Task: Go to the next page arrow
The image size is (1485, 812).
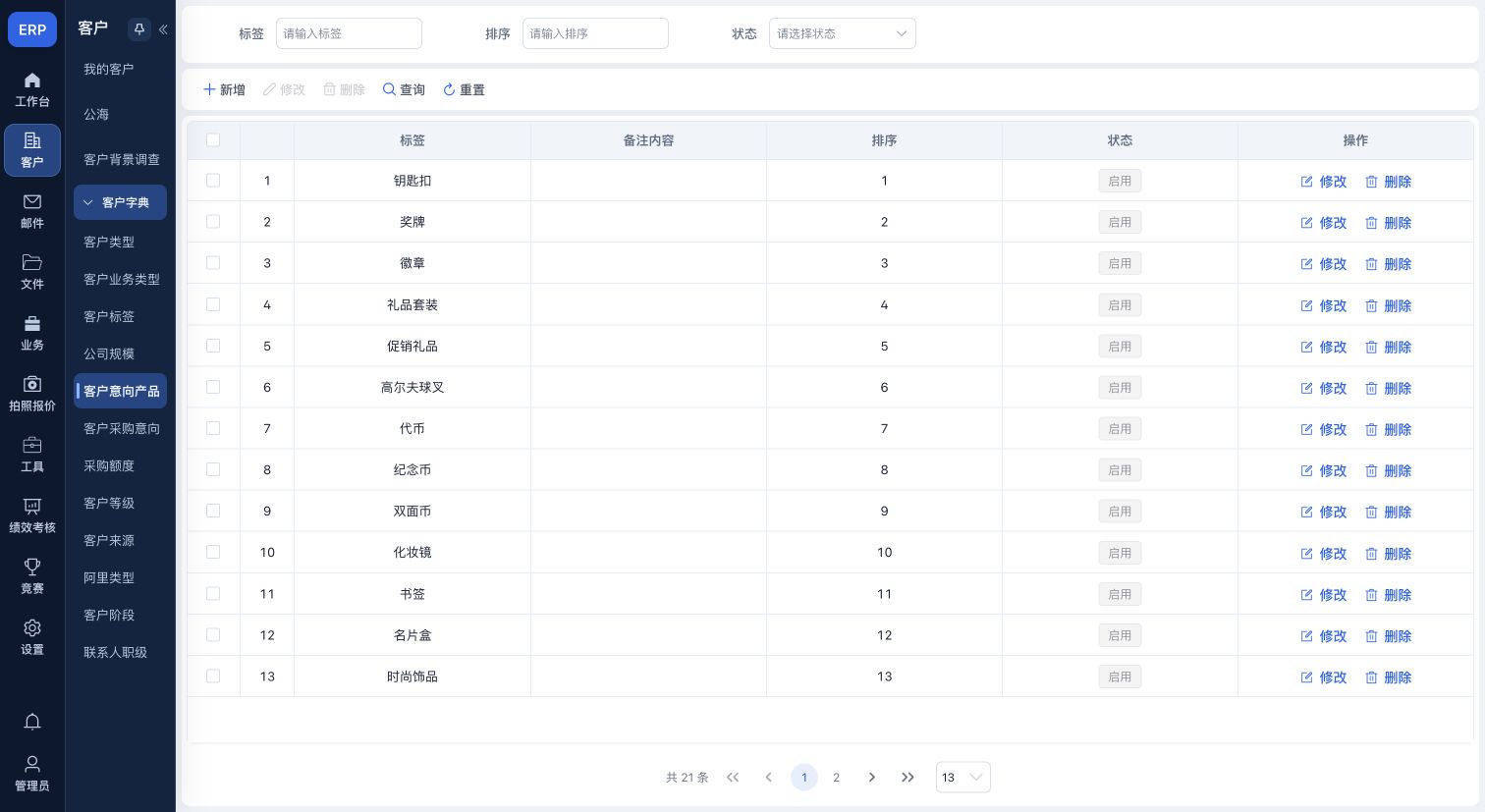Action: [871, 777]
